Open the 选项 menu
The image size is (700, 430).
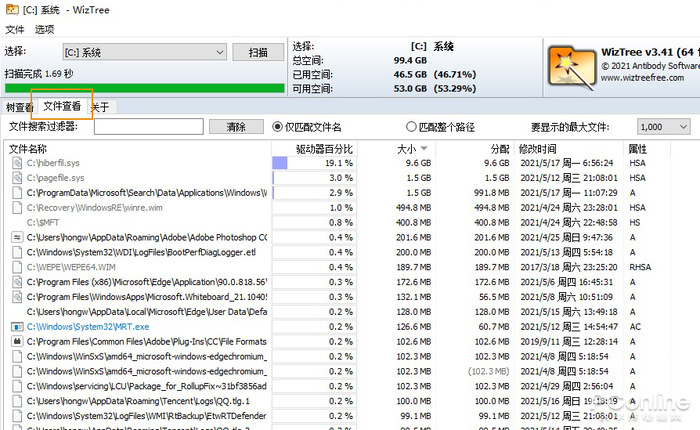pos(44,29)
